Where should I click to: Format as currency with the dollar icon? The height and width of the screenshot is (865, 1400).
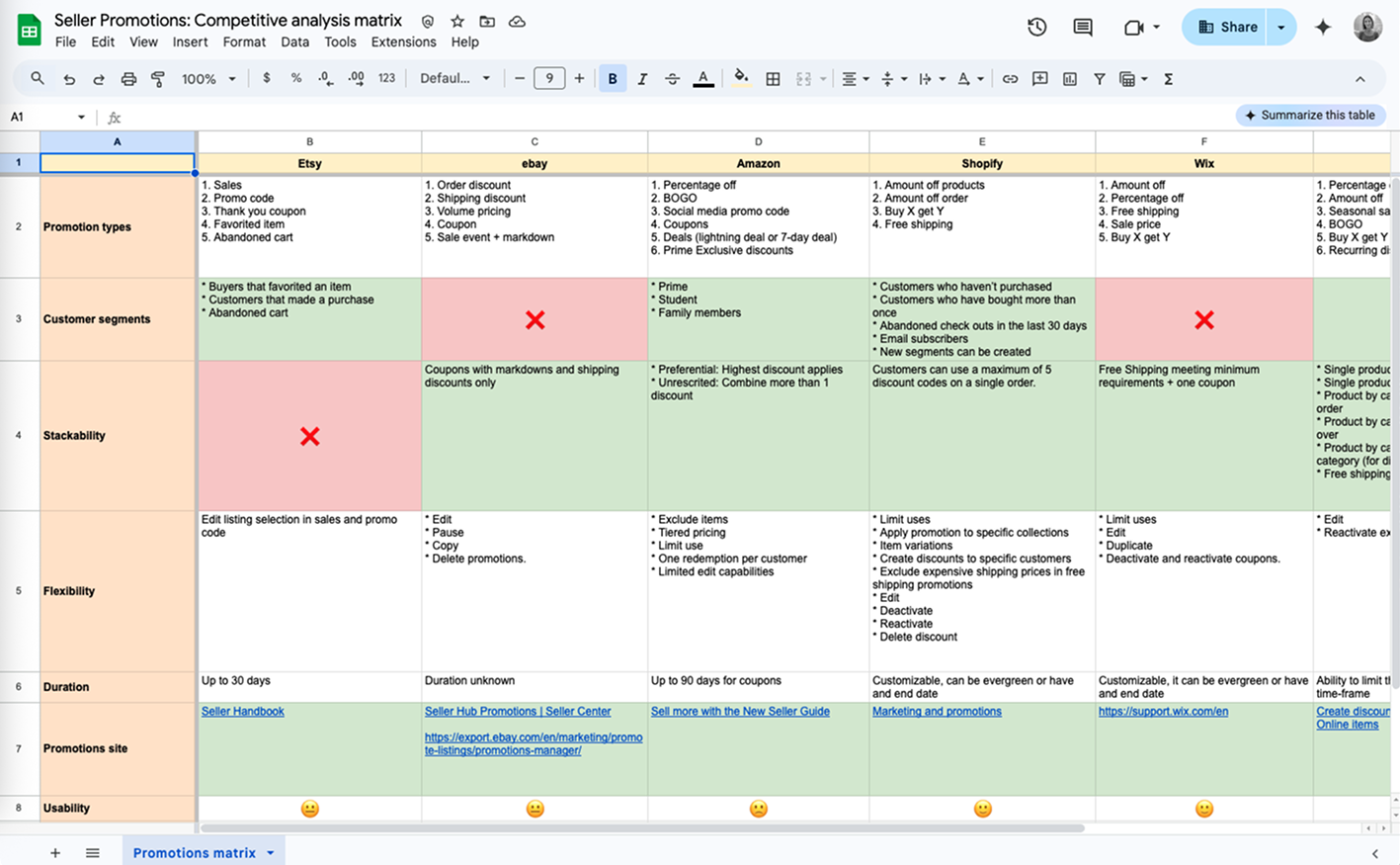point(266,78)
